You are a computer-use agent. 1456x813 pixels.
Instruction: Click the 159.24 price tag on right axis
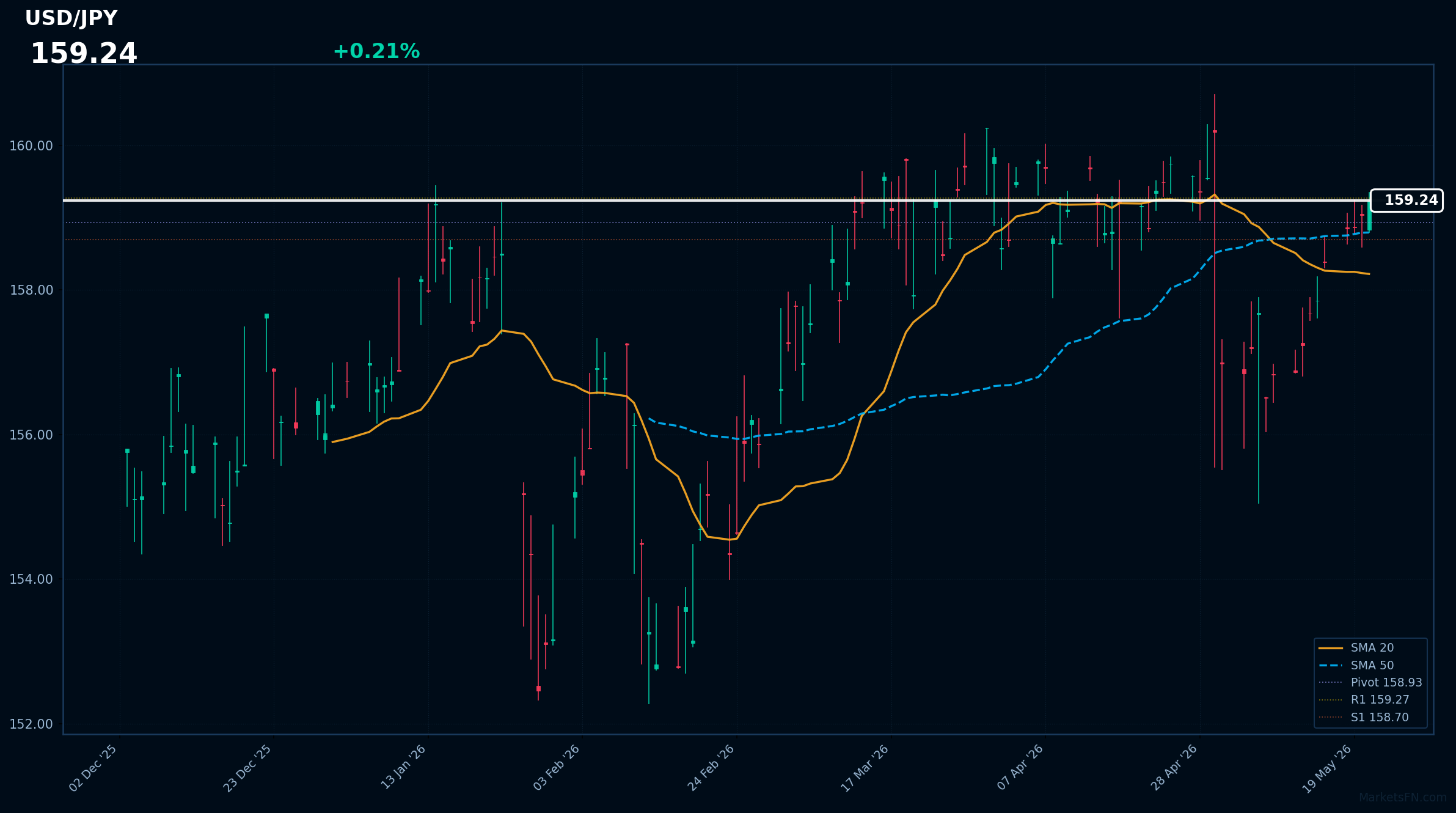[1407, 200]
